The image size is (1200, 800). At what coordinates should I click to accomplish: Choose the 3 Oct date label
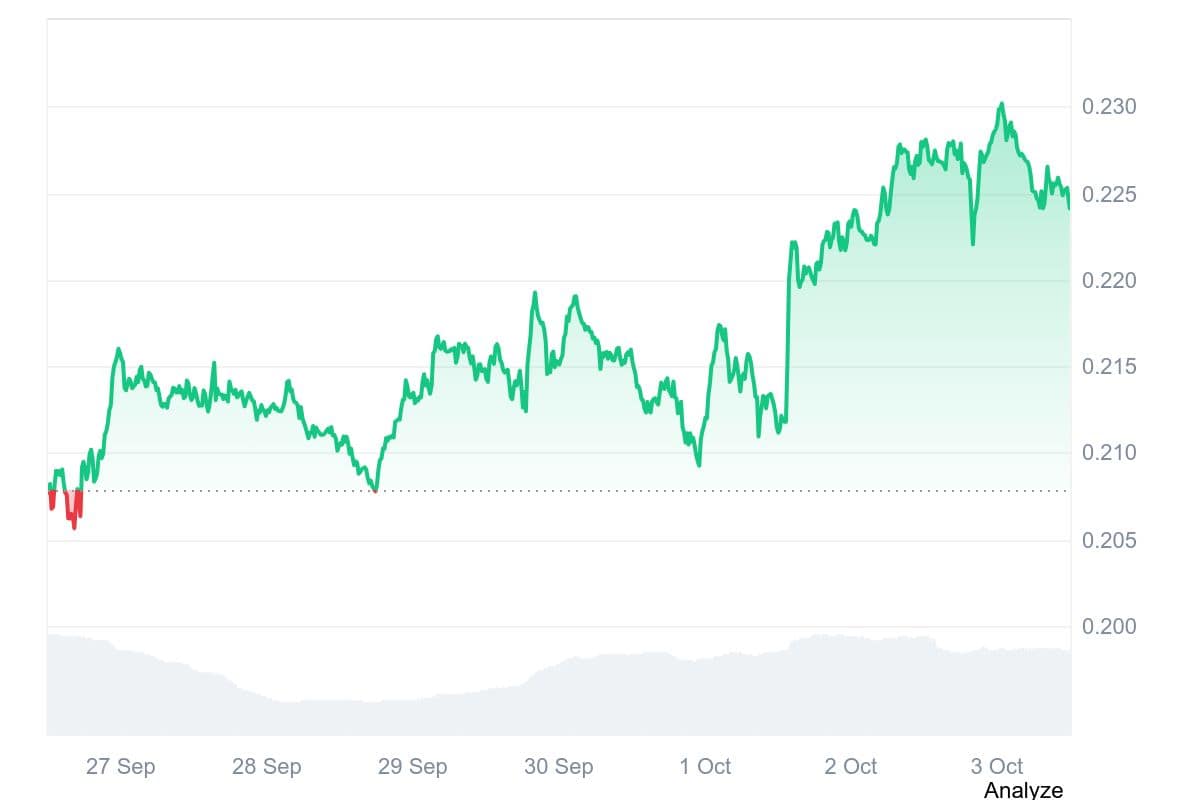click(x=997, y=767)
